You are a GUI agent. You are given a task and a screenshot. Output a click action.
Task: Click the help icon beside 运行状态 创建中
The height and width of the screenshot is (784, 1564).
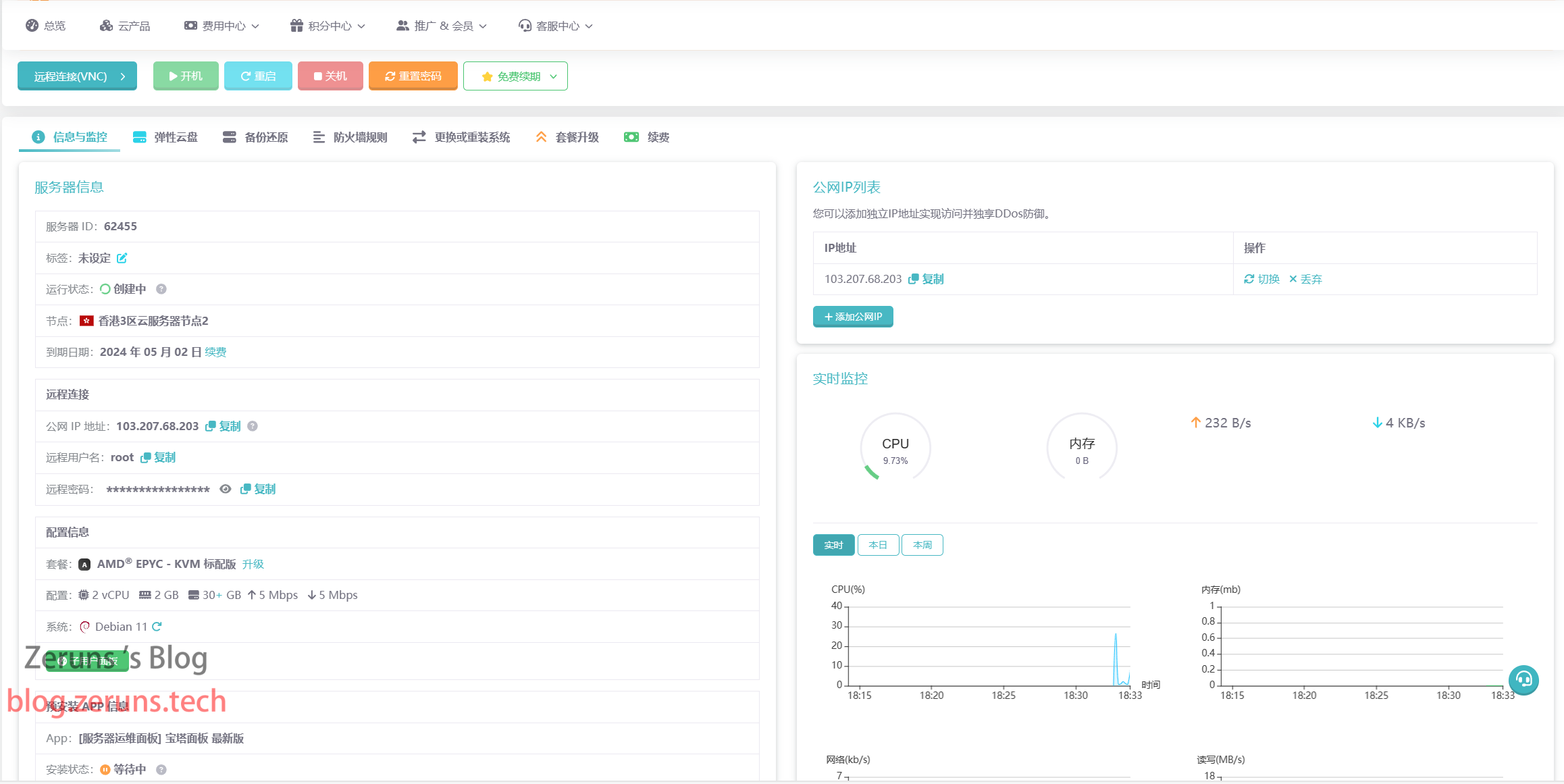(x=161, y=289)
